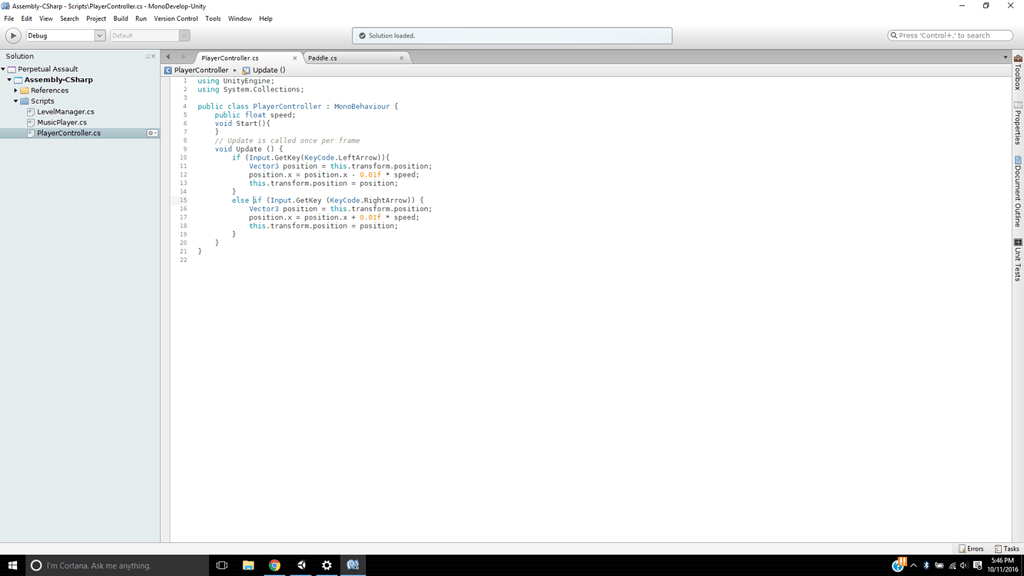The width and height of the screenshot is (1024, 576).
Task: Click the search field in the toolbar
Action: pos(950,35)
